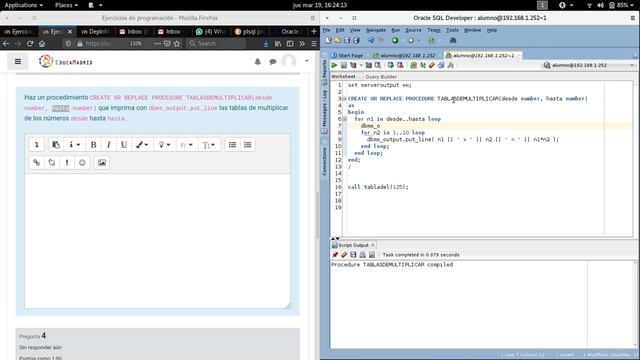This screenshot has height=360, width=640.
Task: Expand editor toolbar toggle button
Action: pos(37,145)
